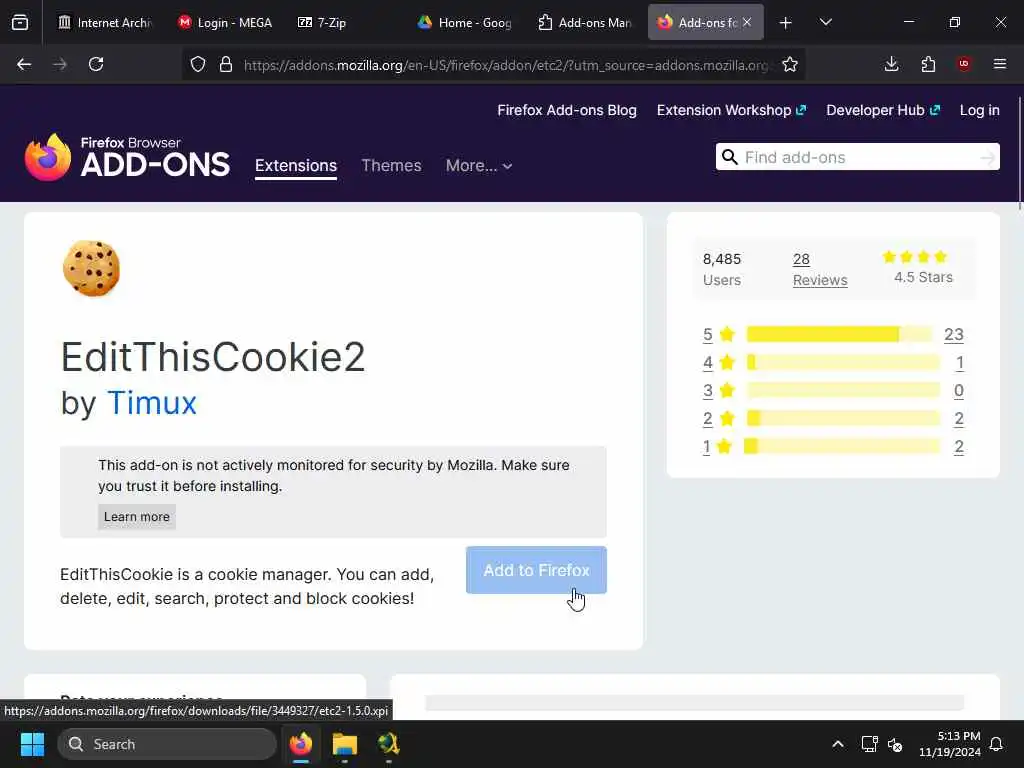The width and height of the screenshot is (1024, 768).
Task: Expand the More... dropdown menu
Action: point(479,165)
